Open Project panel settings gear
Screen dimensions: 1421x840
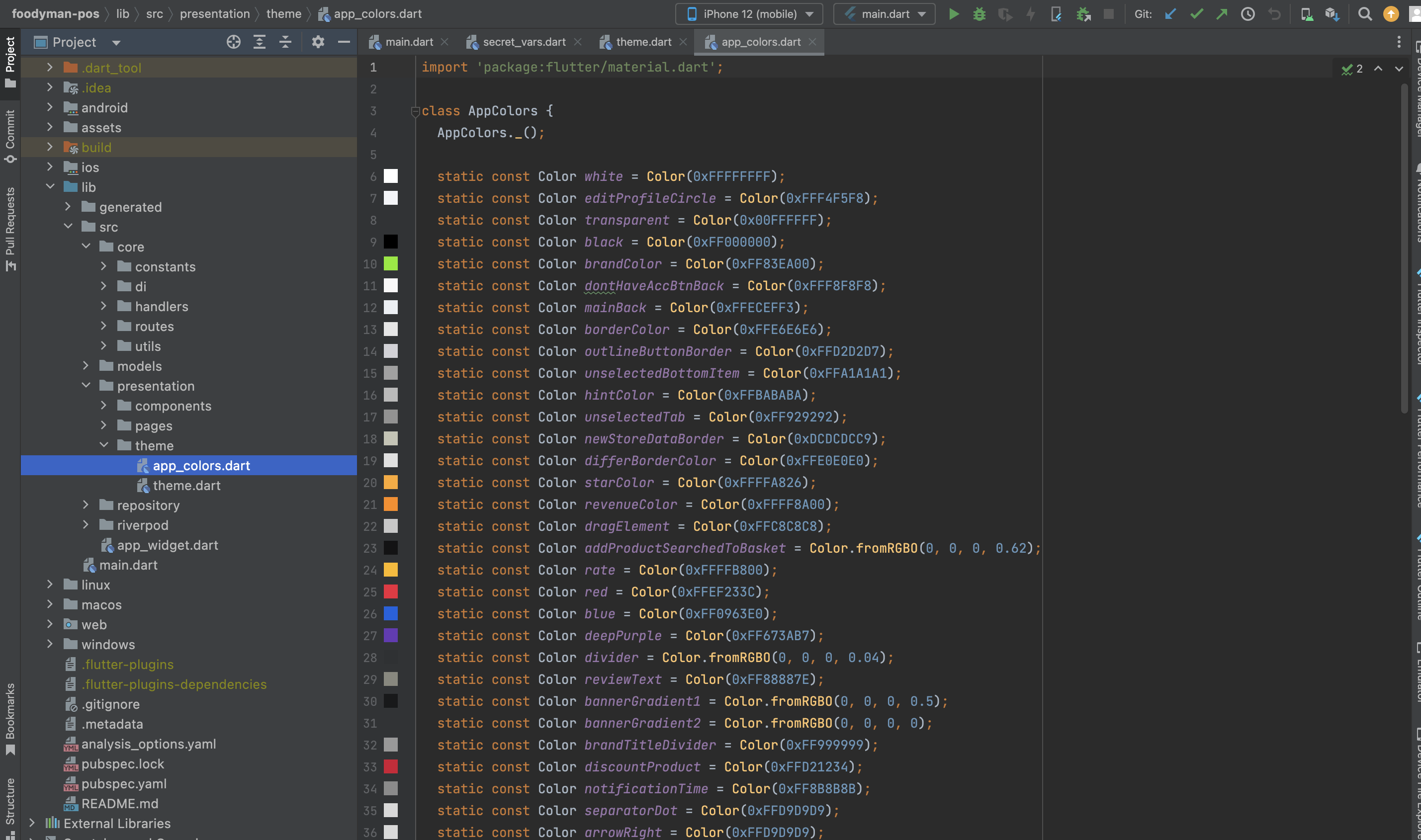tap(318, 42)
